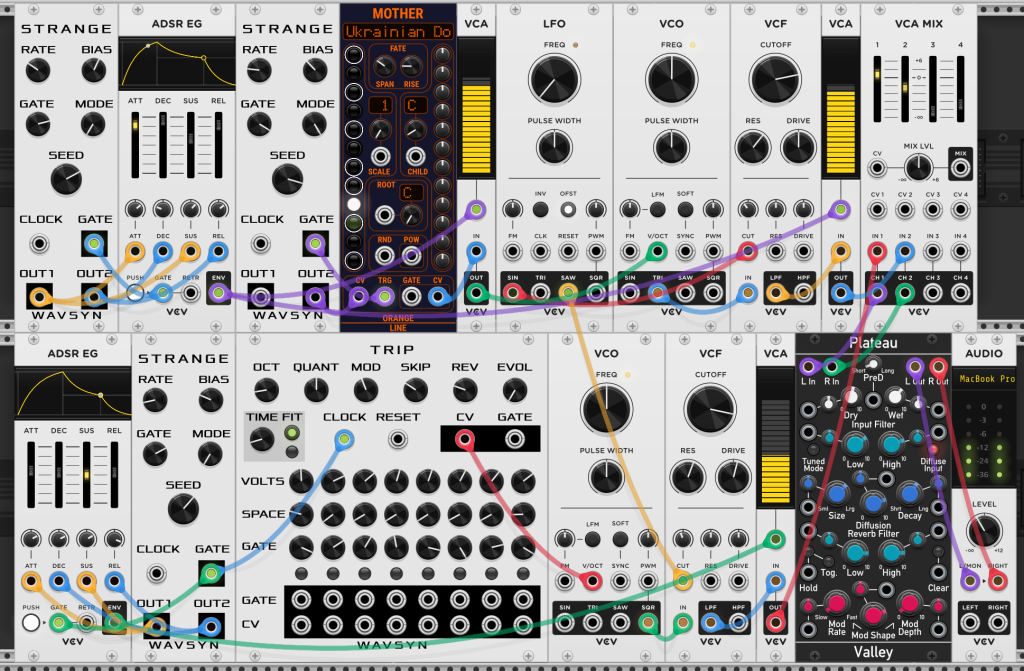
Task: Click the TRIP OCT knob
Action: (x=266, y=390)
